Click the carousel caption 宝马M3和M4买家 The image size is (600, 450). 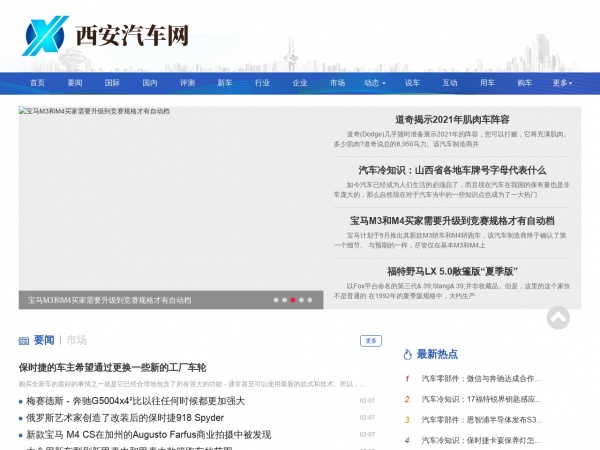coord(109,300)
